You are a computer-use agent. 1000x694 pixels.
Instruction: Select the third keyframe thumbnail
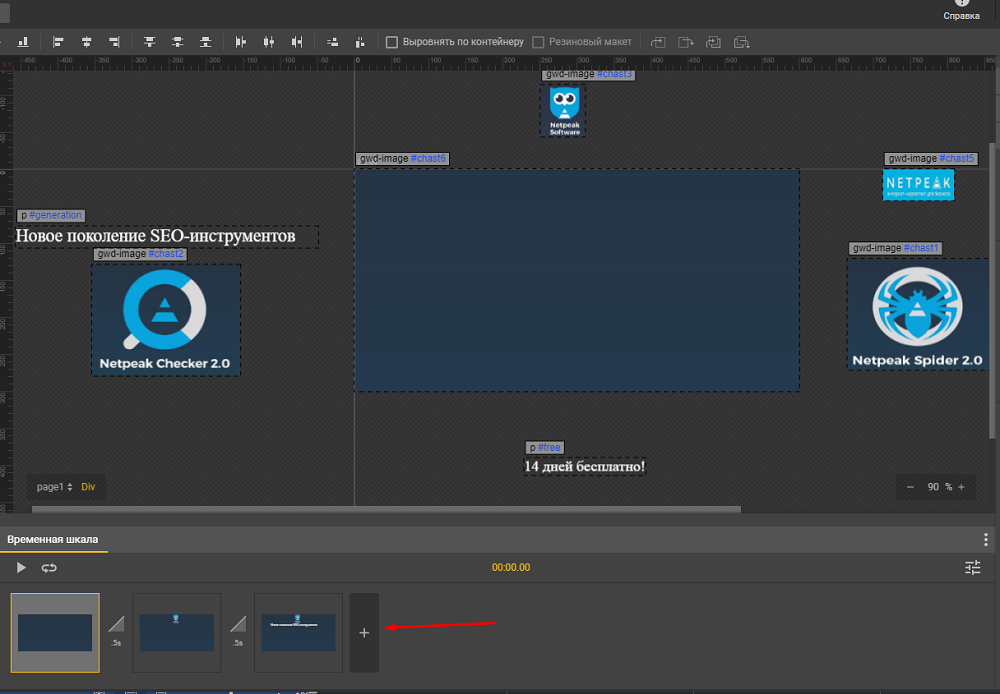pyautogui.click(x=298, y=632)
